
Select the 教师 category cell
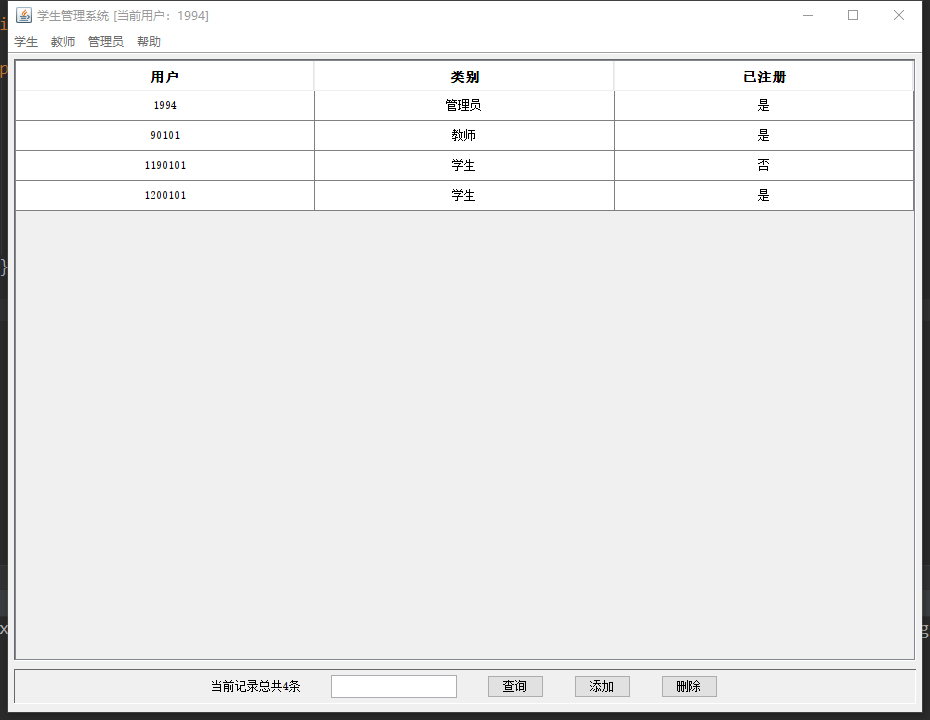click(x=464, y=135)
